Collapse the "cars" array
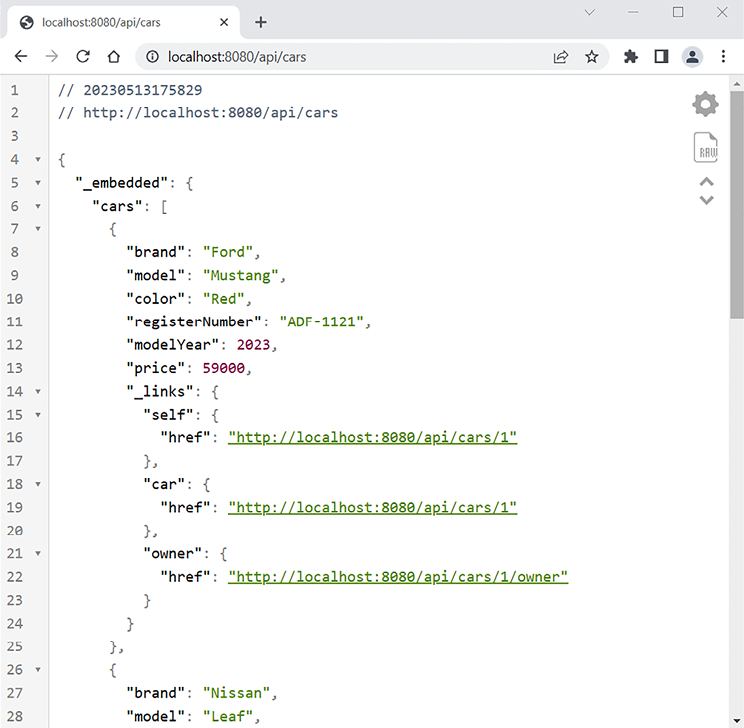The height and width of the screenshot is (728, 744). [38, 206]
